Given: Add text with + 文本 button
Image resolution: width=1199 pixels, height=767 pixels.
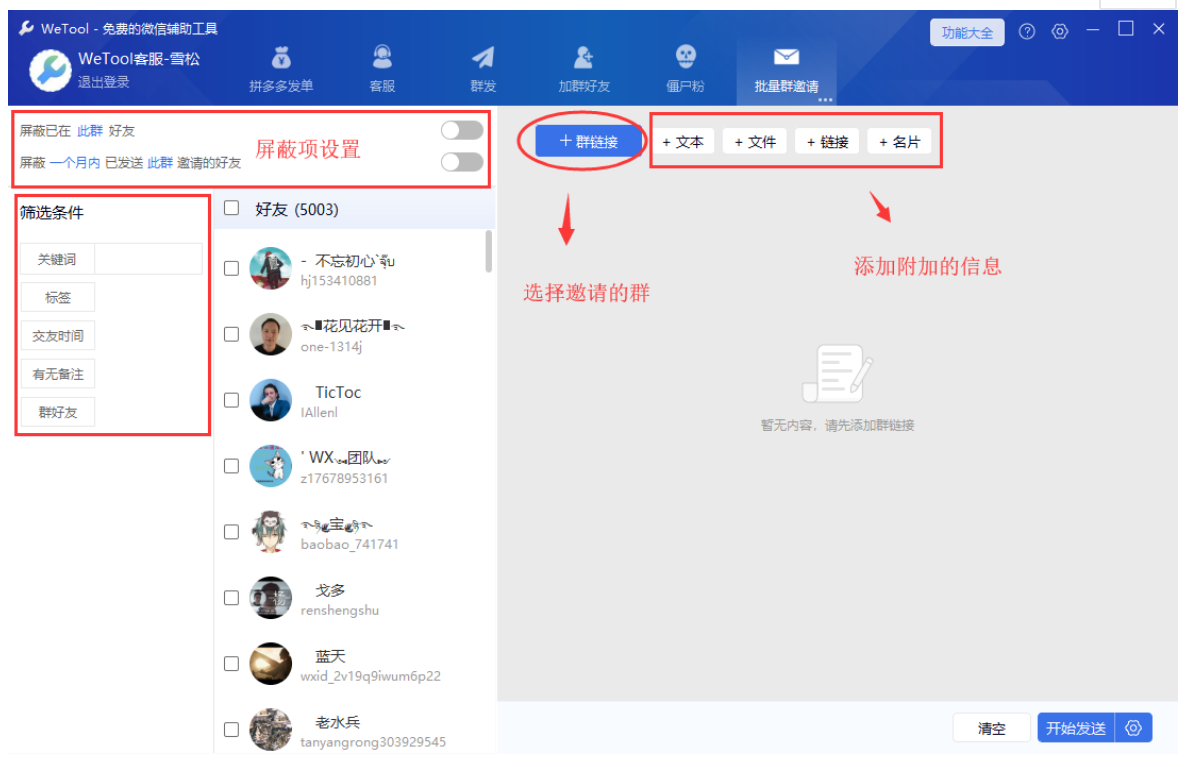Looking at the screenshot, I should tap(683, 141).
